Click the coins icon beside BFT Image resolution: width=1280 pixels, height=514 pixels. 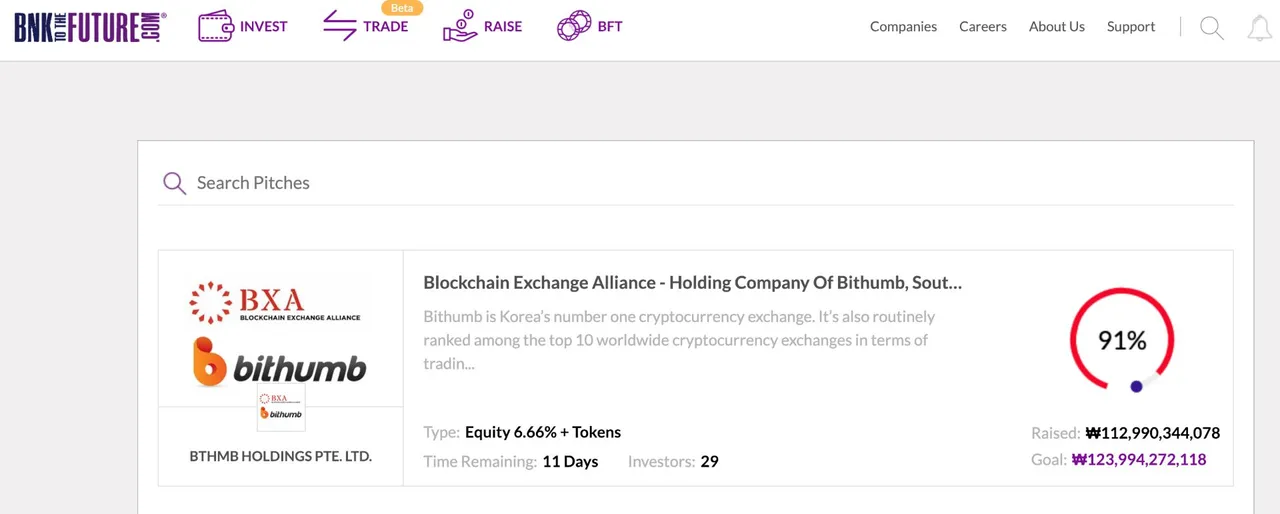574,26
